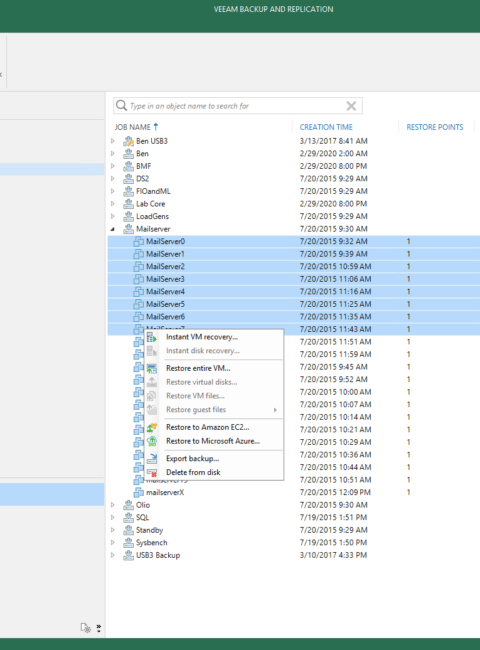Clear the search box with X
480x650 pixels.
coord(351,106)
